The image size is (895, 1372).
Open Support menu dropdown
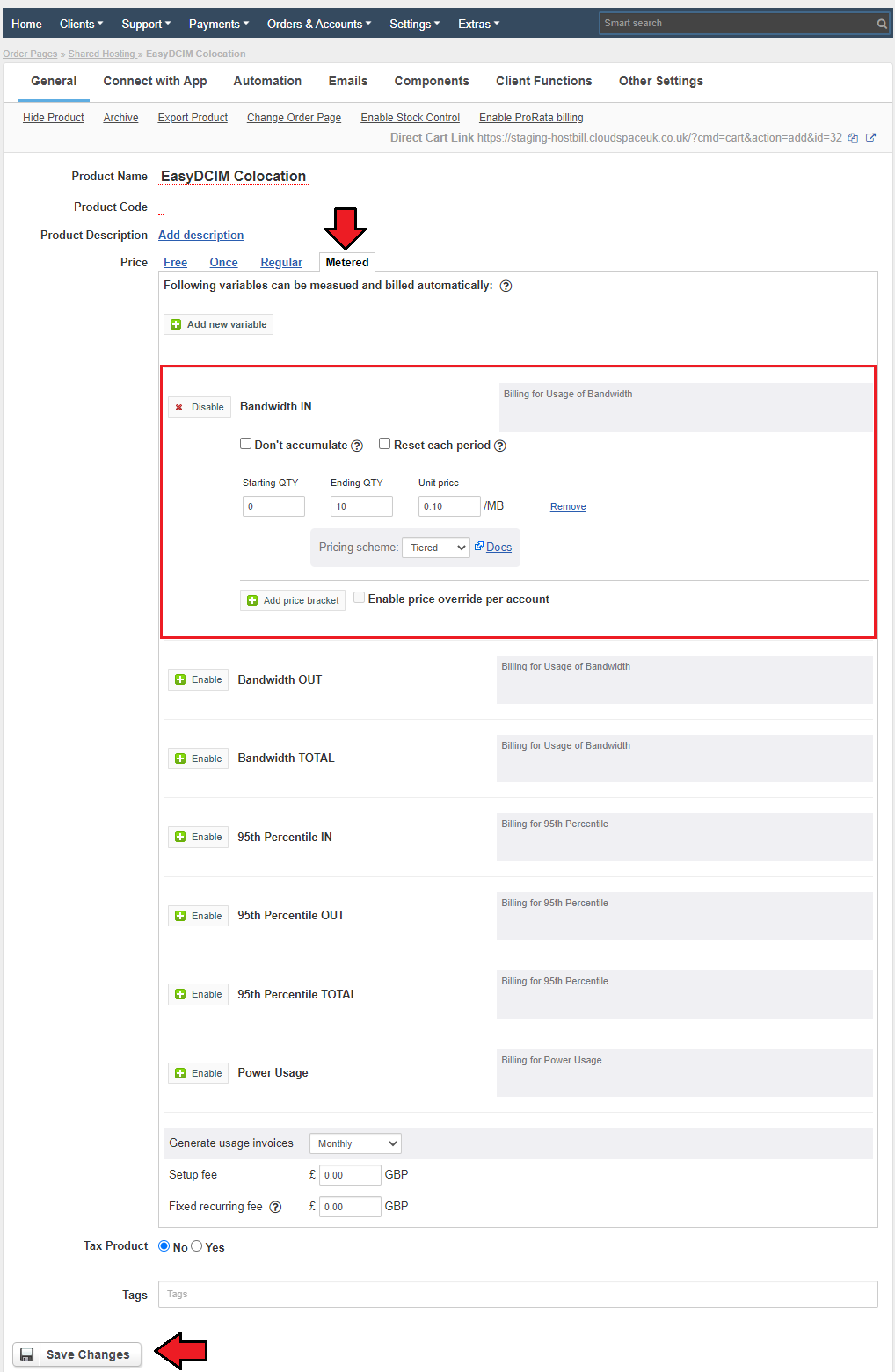pyautogui.click(x=146, y=24)
